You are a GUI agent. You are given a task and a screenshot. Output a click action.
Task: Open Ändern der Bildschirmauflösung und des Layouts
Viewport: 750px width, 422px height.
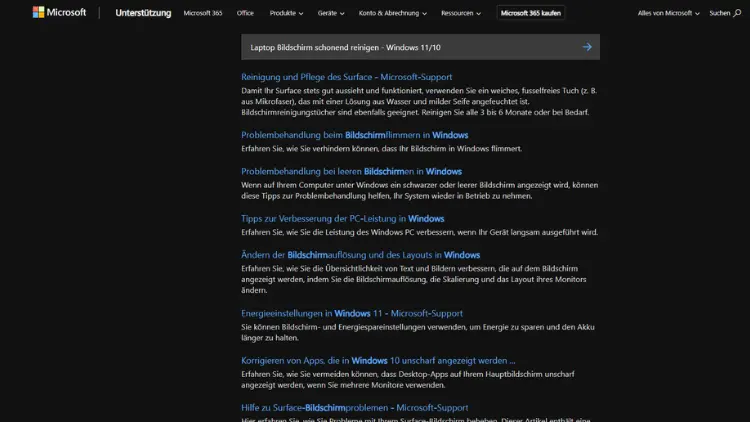[x=360, y=255]
